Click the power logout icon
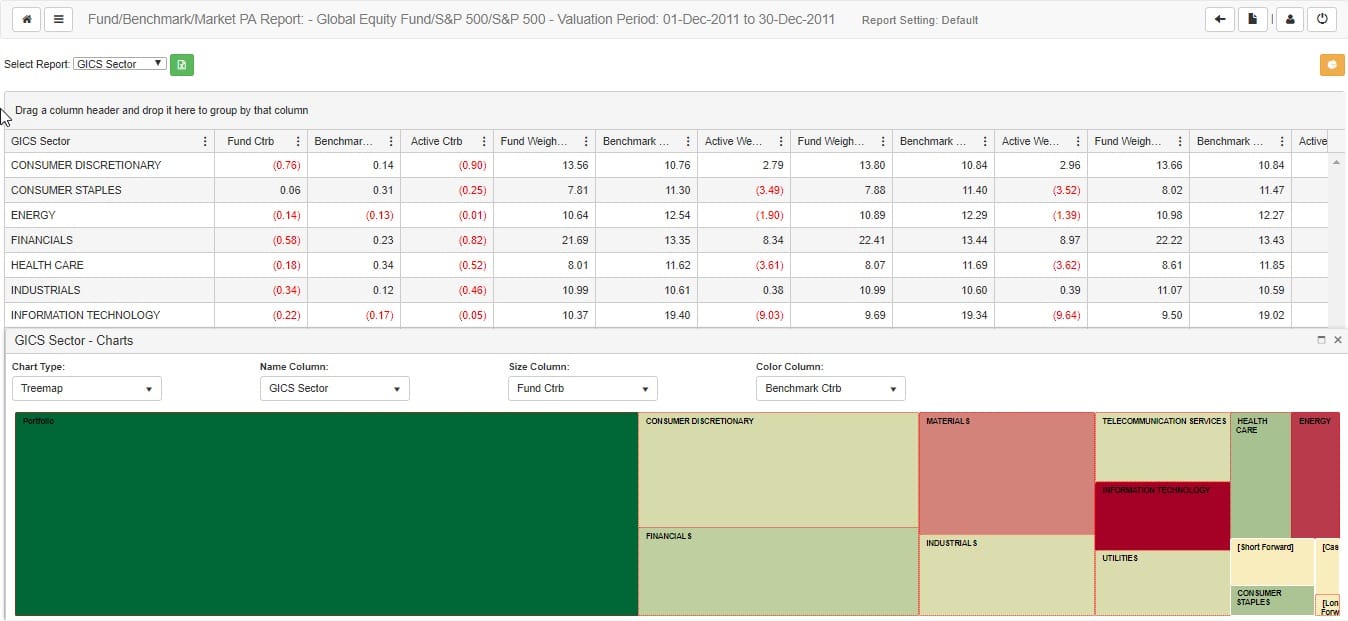Screen dimensions: 1348x621 (1323, 19)
